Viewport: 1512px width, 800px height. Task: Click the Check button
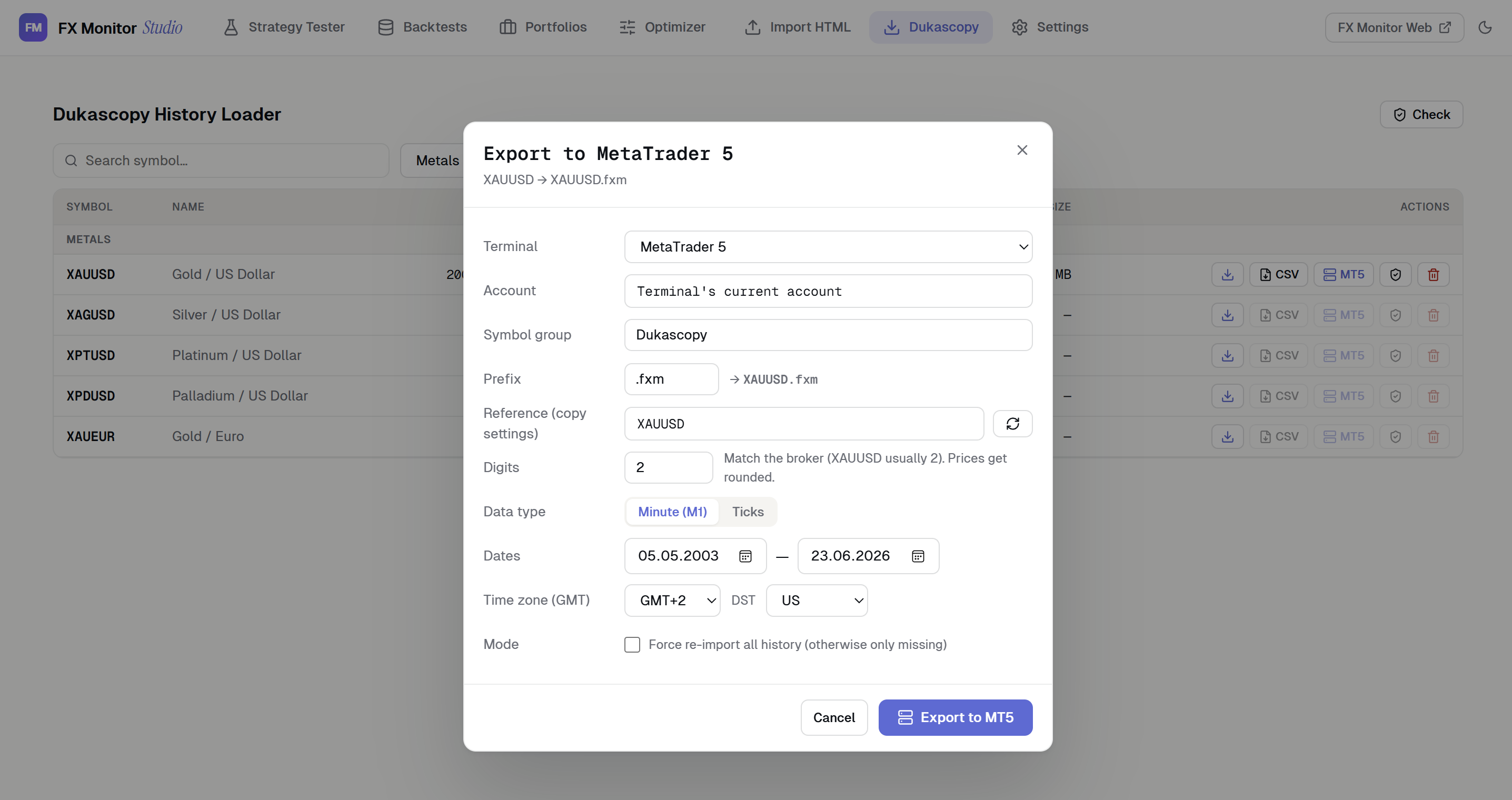1421,114
